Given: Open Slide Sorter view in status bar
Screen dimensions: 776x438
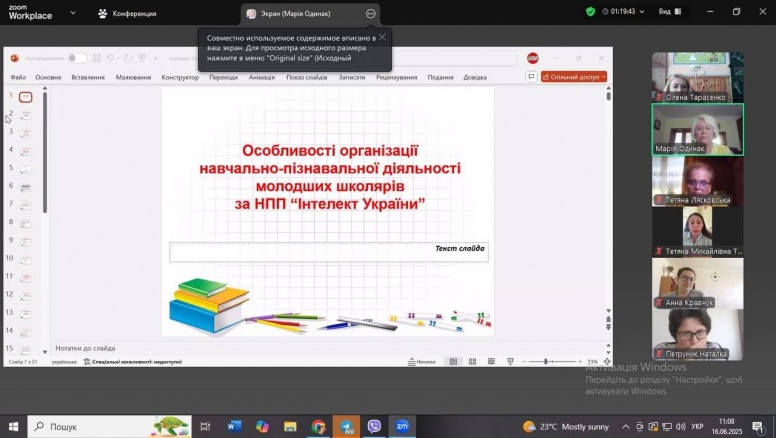Looking at the screenshot, I should [x=470, y=361].
